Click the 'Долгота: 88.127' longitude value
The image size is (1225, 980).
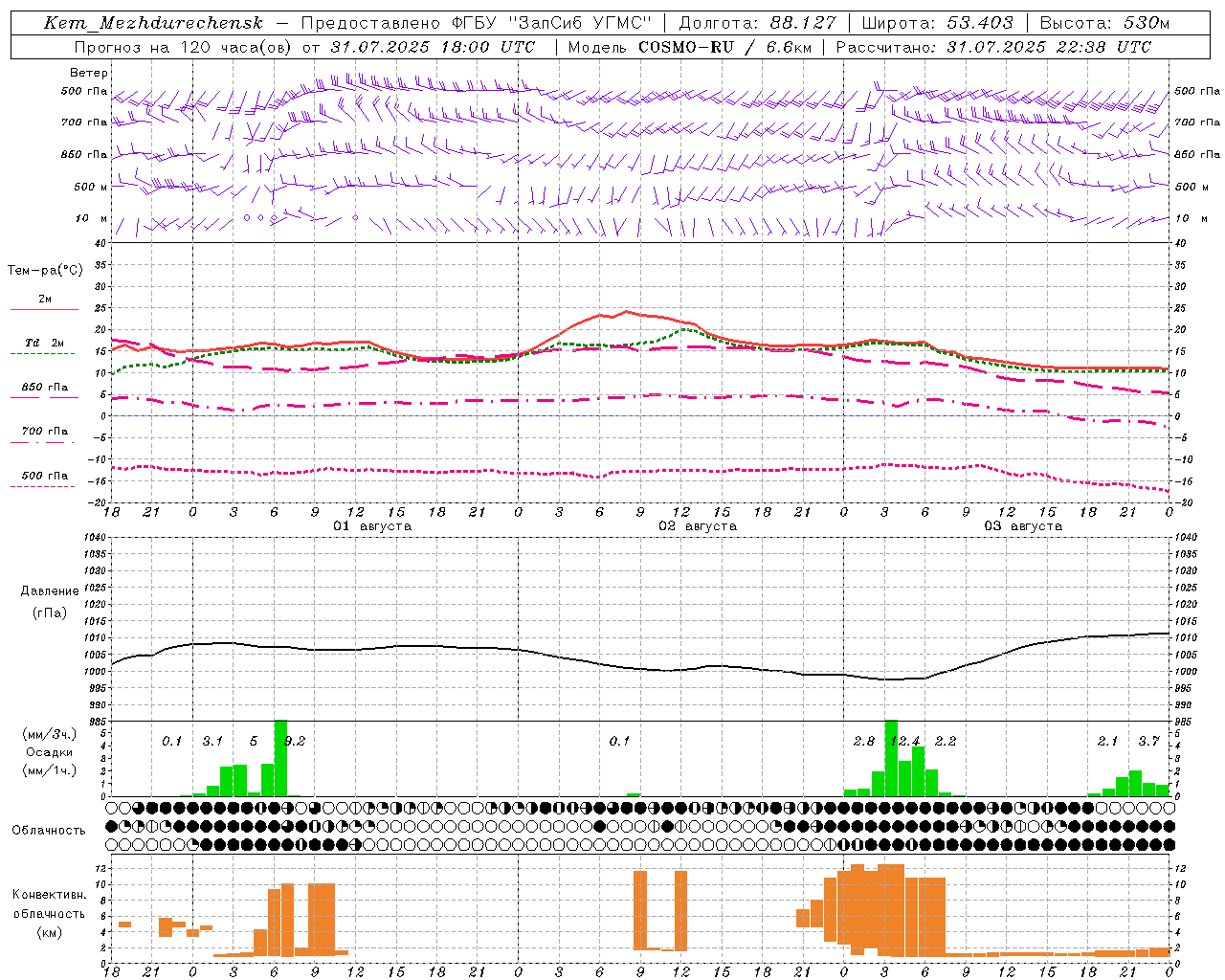point(757,23)
